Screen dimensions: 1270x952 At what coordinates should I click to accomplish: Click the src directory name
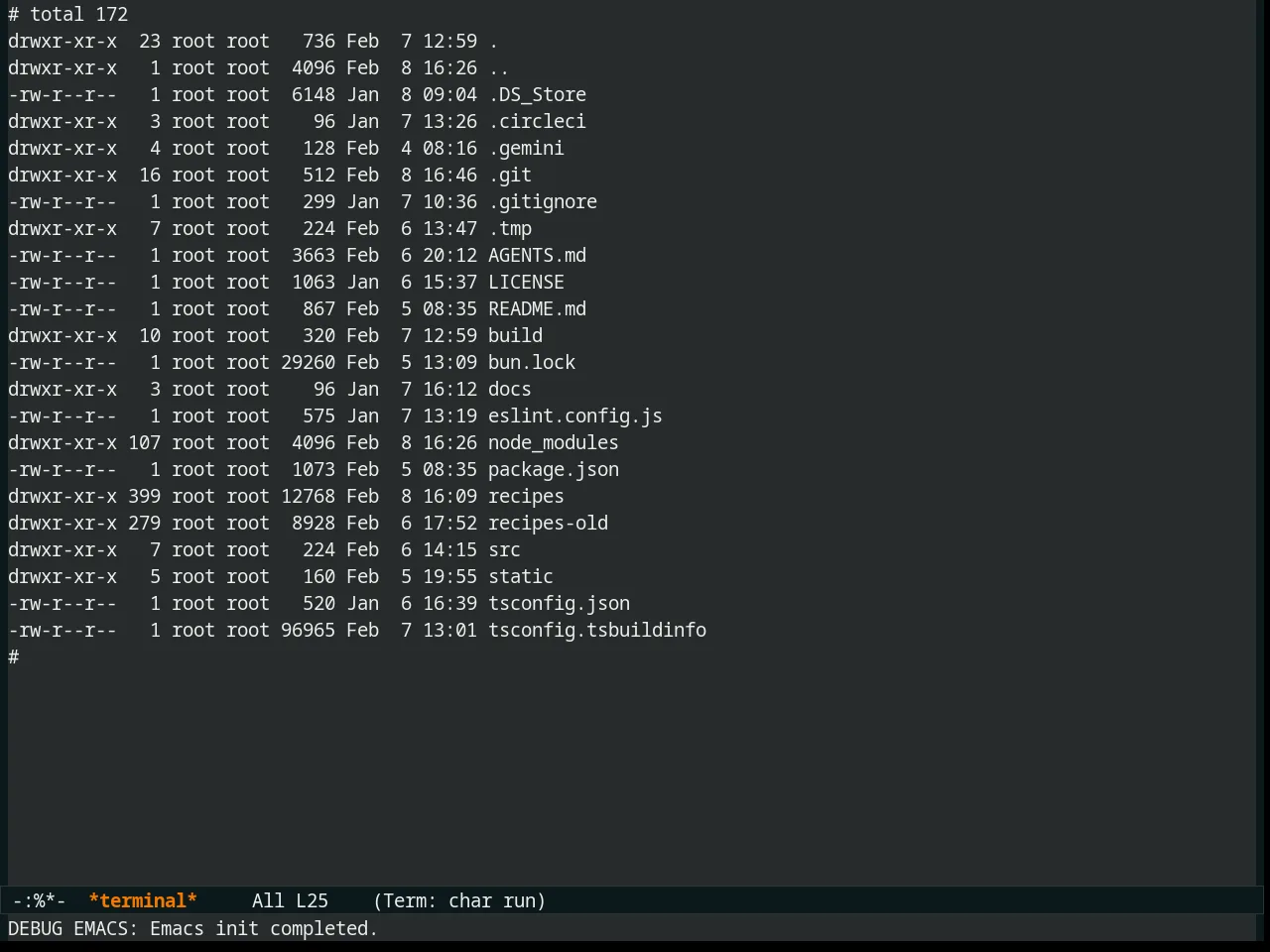(504, 550)
